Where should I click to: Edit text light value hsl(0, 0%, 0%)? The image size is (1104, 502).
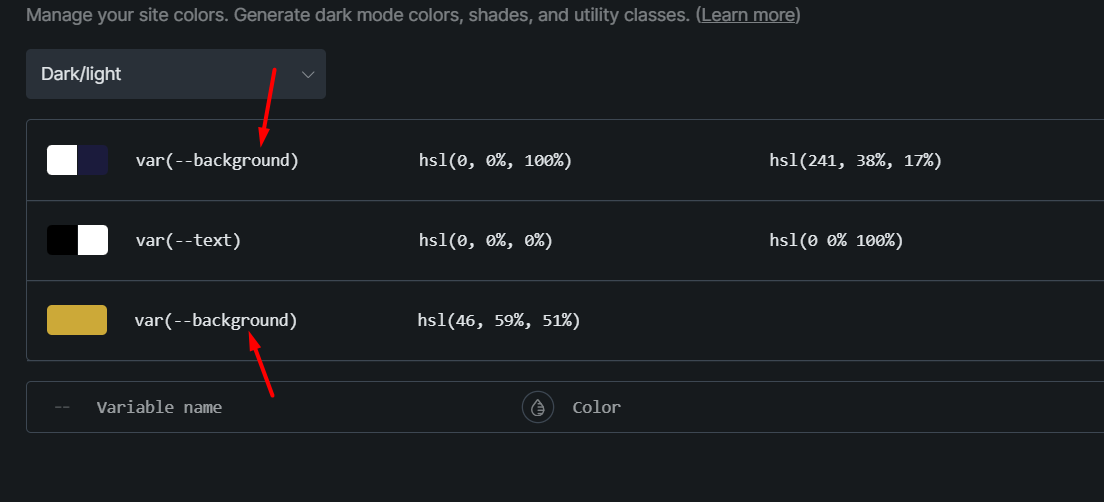click(486, 240)
